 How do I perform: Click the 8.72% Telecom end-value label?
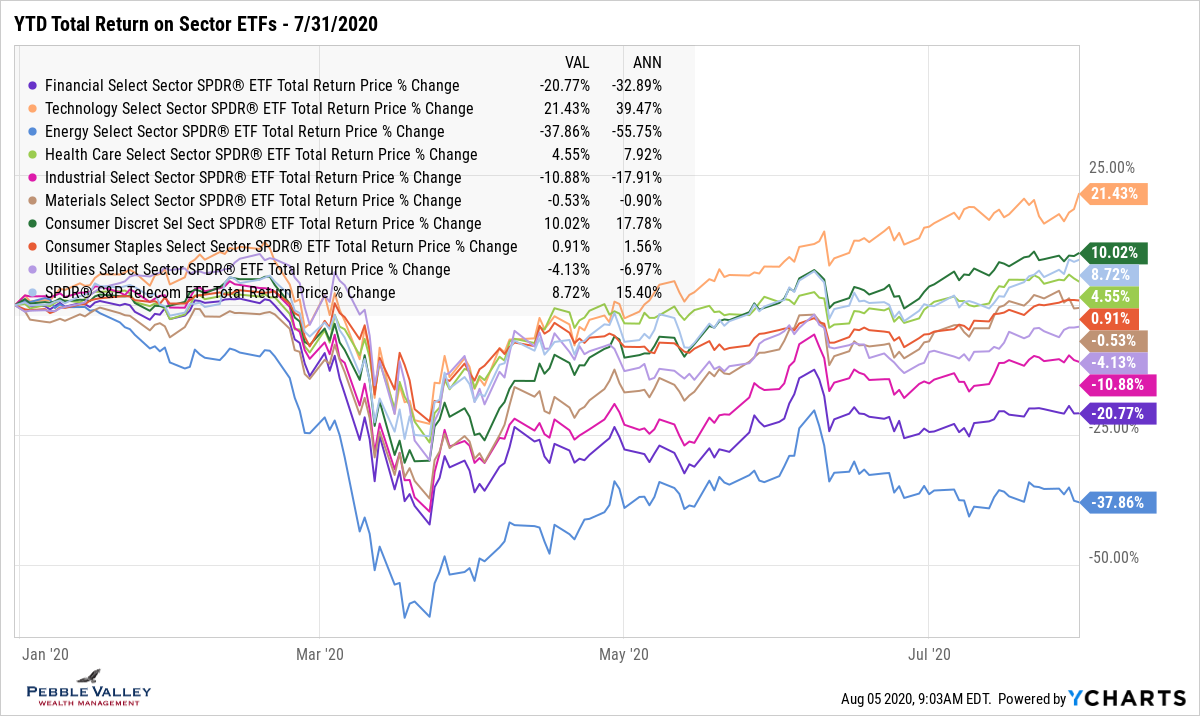[x=1113, y=275]
